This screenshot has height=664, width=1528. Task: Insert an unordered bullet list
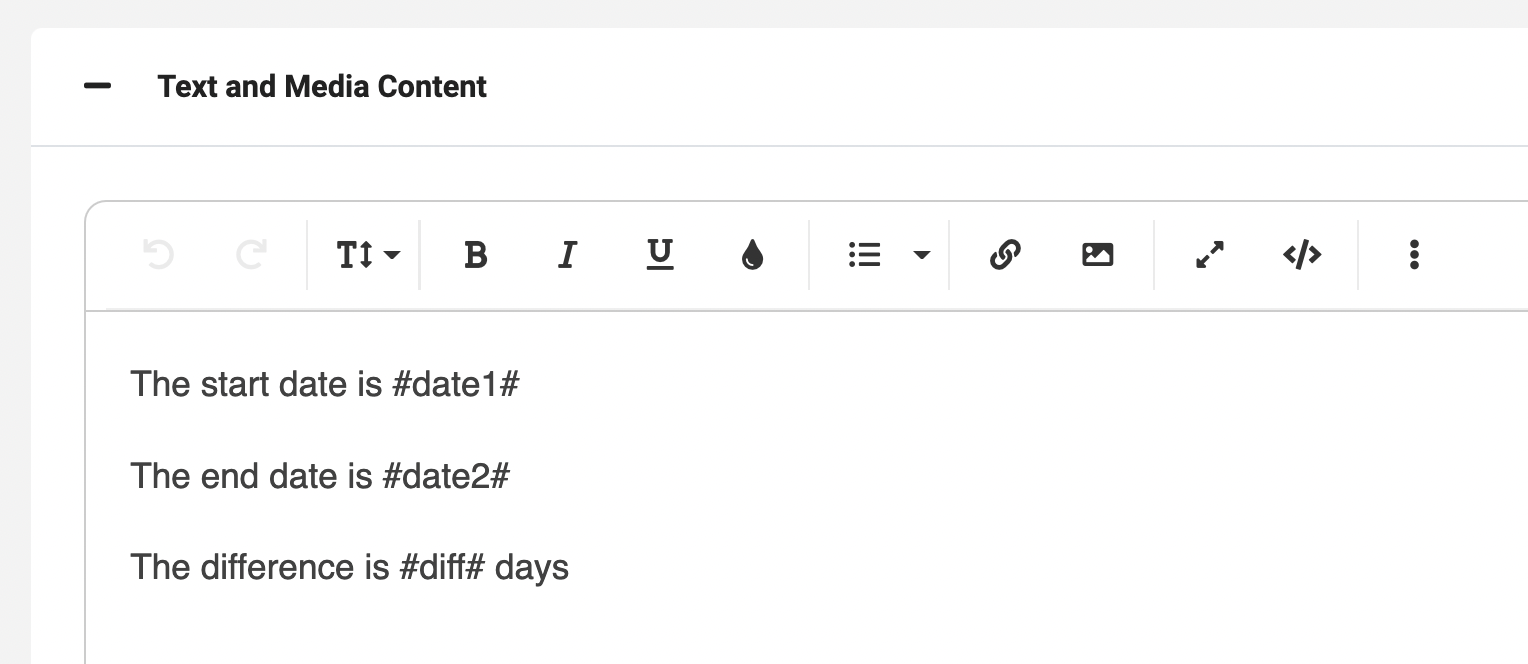click(x=864, y=255)
